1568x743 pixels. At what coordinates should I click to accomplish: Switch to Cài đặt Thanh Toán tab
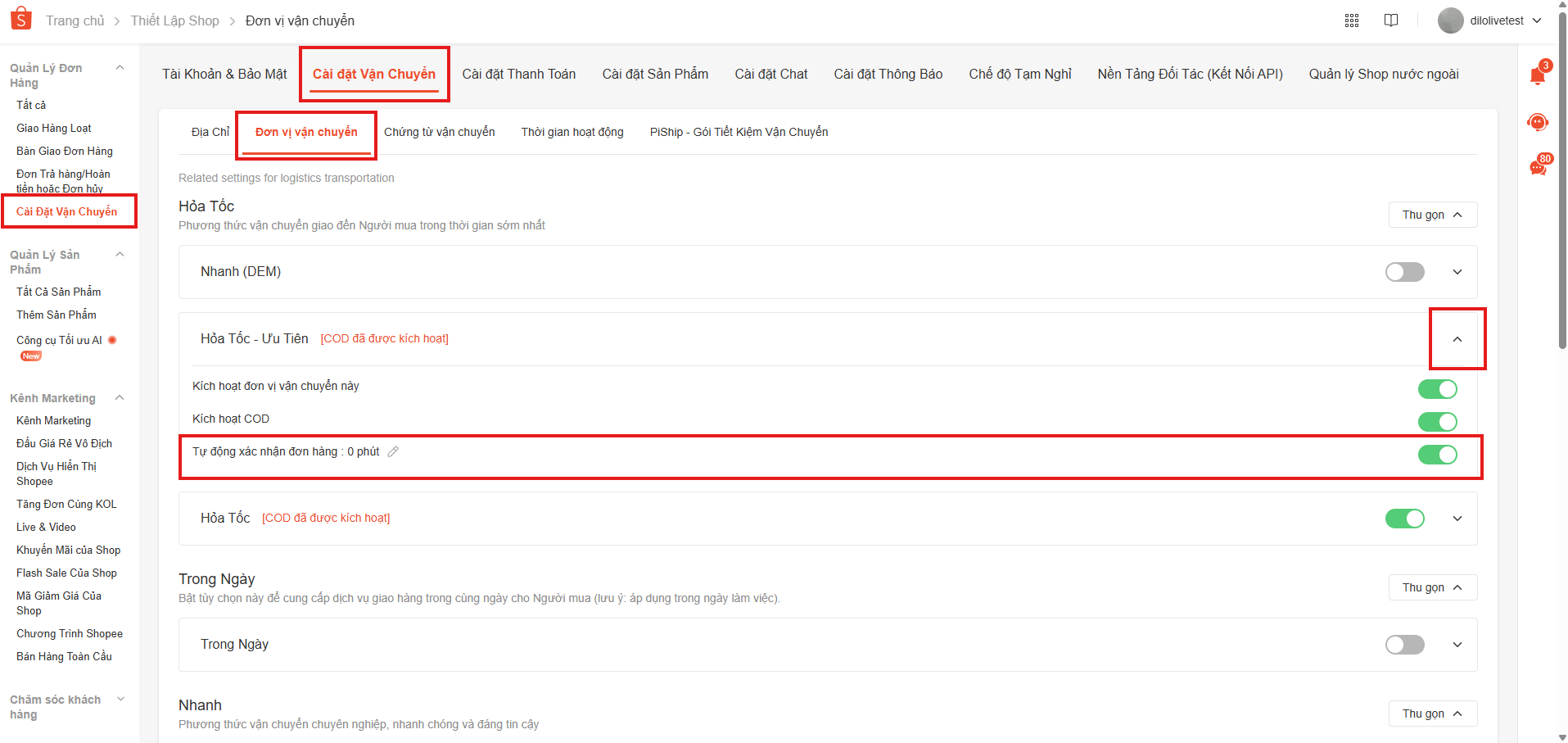point(518,74)
